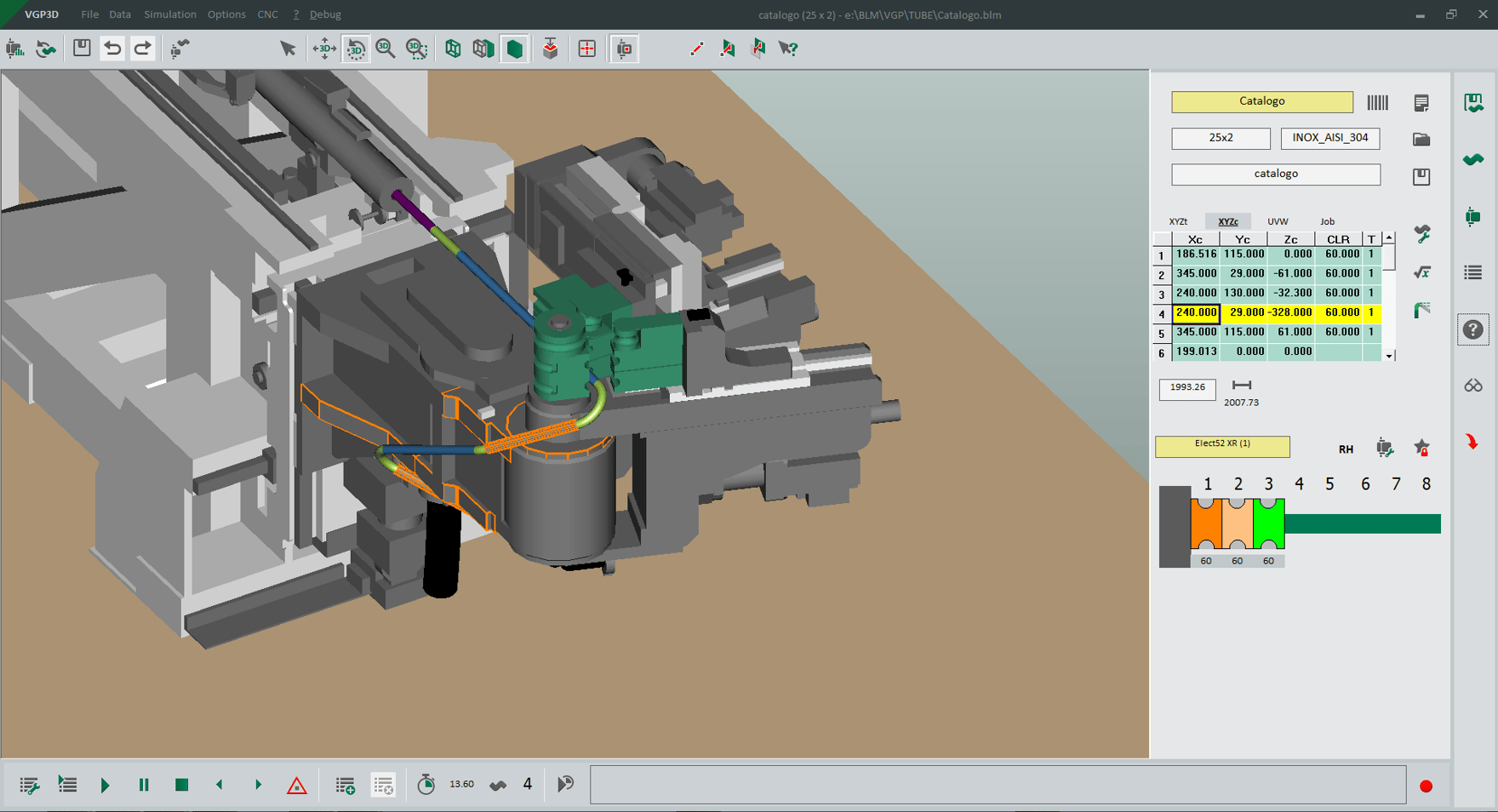This screenshot has width=1498, height=812.
Task: Select the arrow pointer tool
Action: (288, 49)
